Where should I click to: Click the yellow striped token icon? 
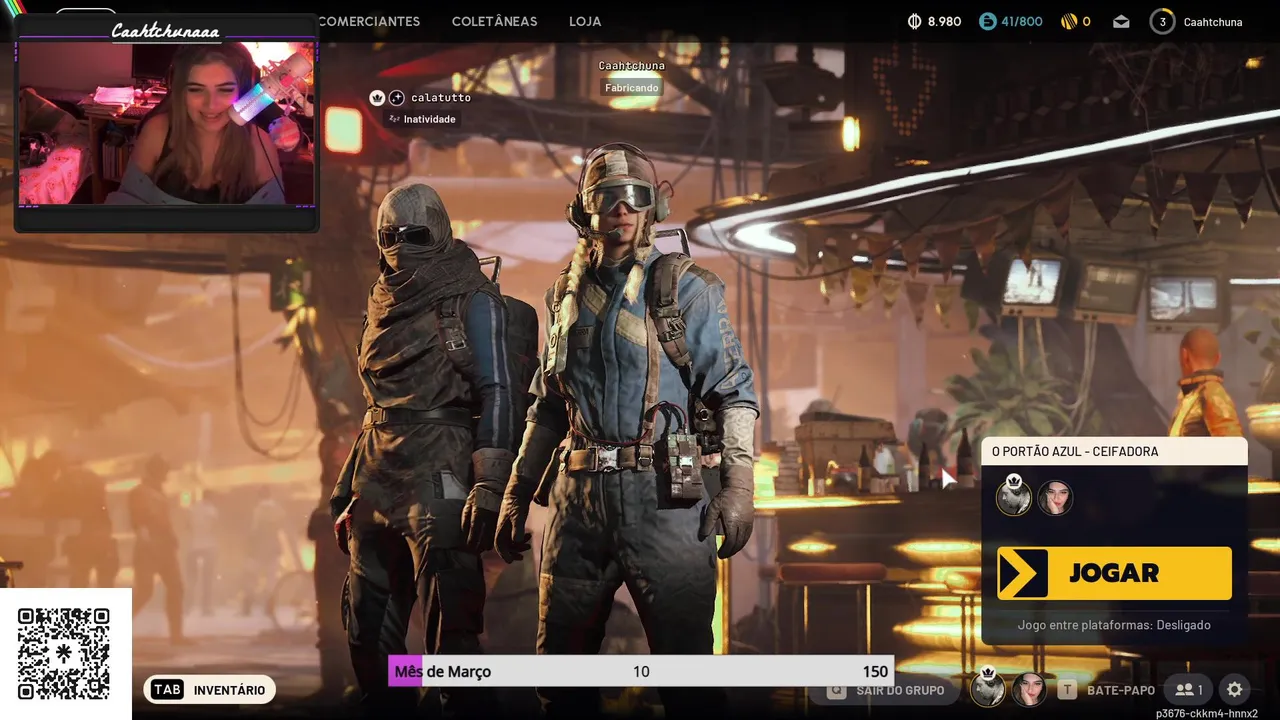[x=1068, y=21]
